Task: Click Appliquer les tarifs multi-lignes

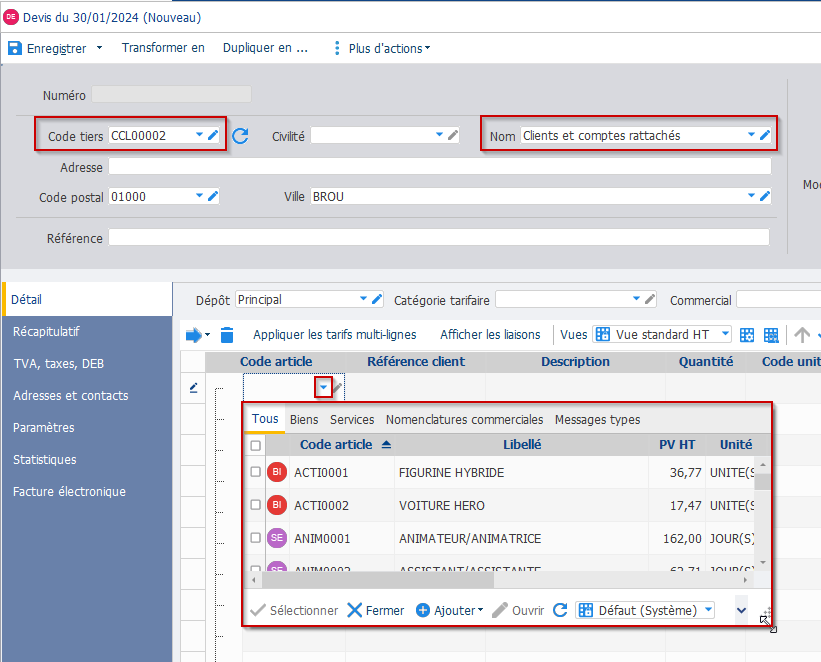Action: pyautogui.click(x=334, y=335)
